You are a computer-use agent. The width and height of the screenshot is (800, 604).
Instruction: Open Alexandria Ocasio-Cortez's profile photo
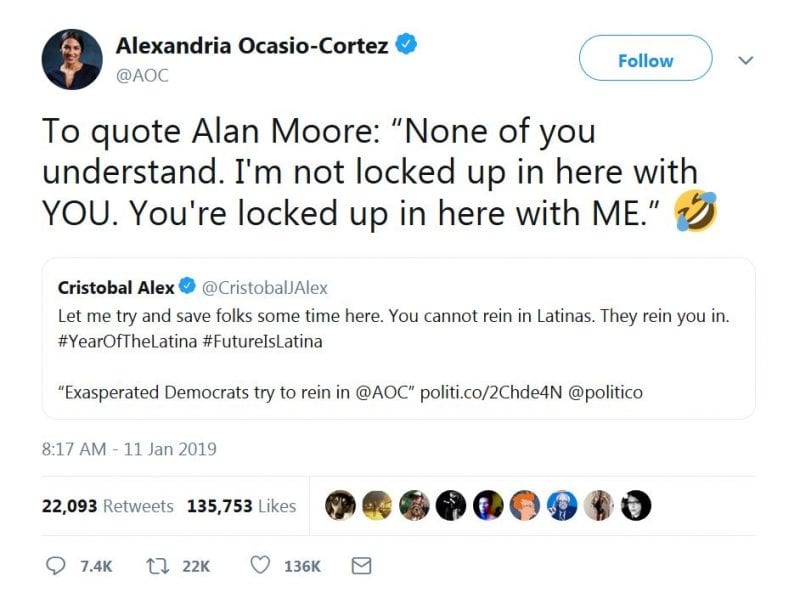(72, 59)
